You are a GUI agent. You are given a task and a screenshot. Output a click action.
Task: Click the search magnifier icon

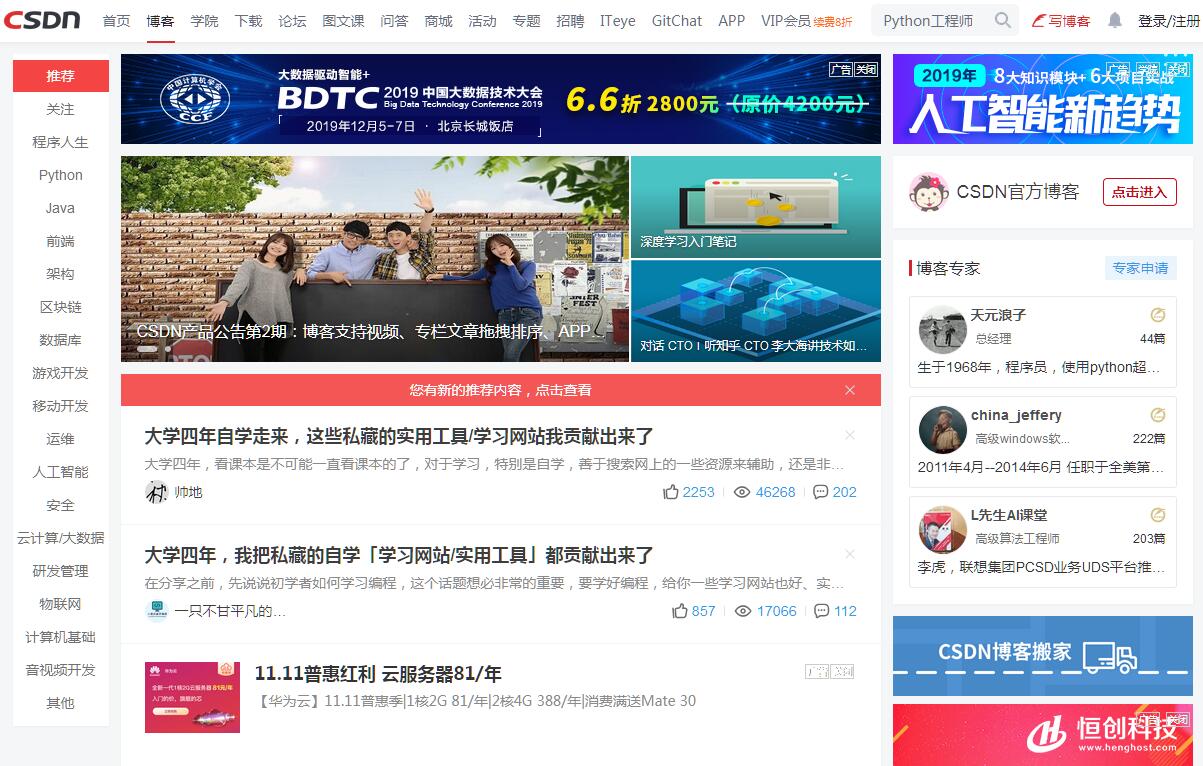pos(1002,21)
